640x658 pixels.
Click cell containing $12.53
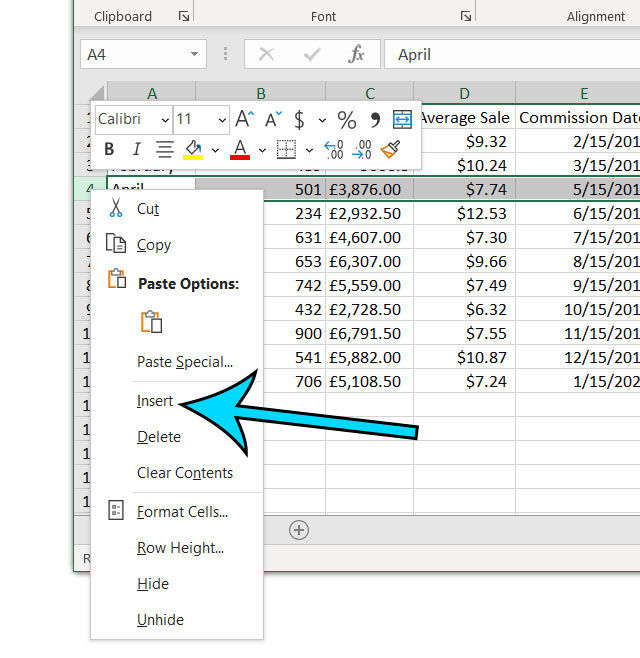[465, 214]
